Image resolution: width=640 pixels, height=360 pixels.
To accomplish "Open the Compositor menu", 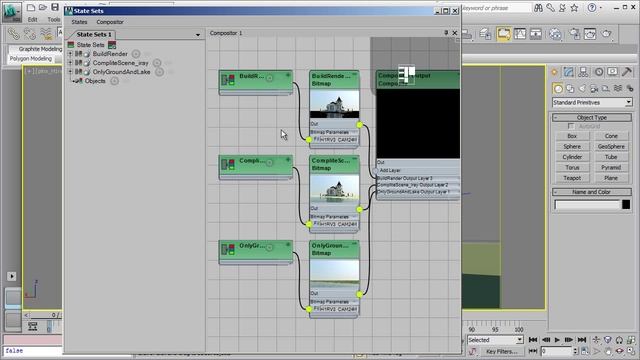I will click(x=110, y=22).
